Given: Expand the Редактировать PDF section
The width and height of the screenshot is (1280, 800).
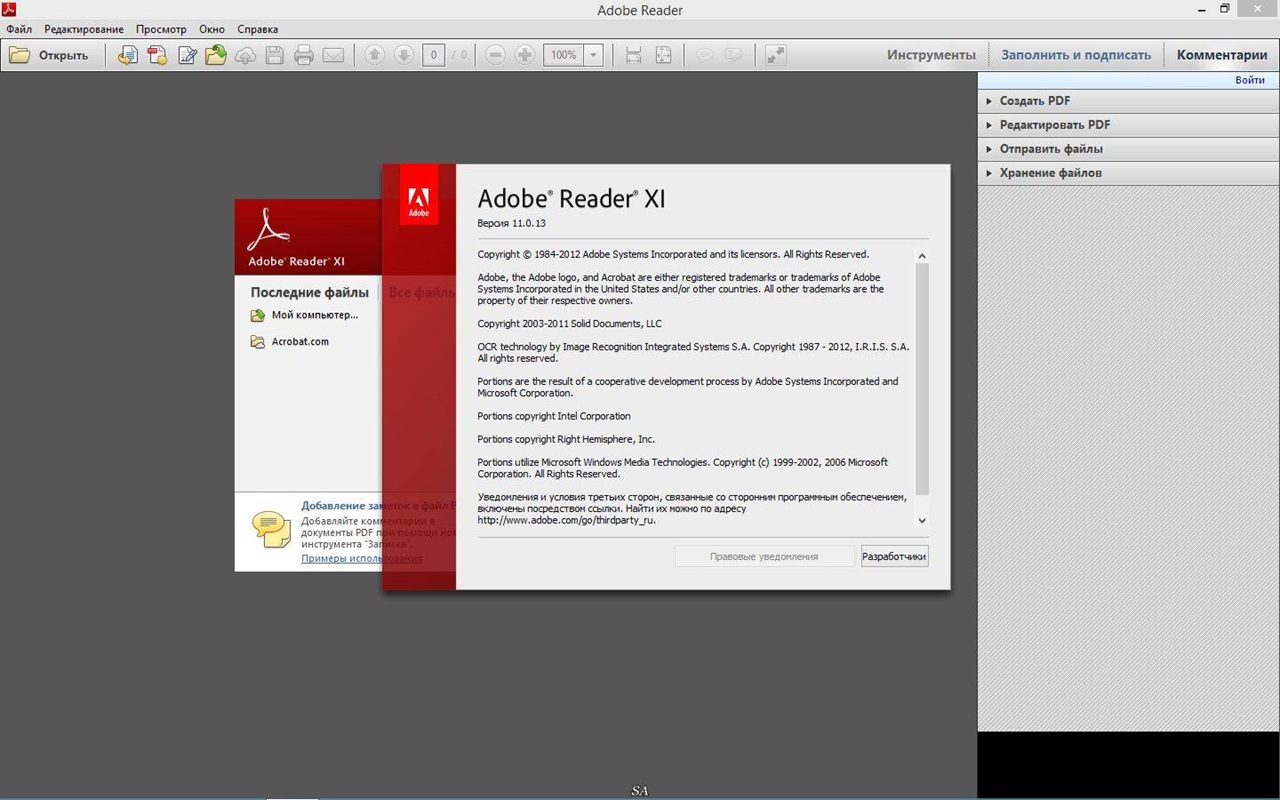Looking at the screenshot, I should point(1054,125).
